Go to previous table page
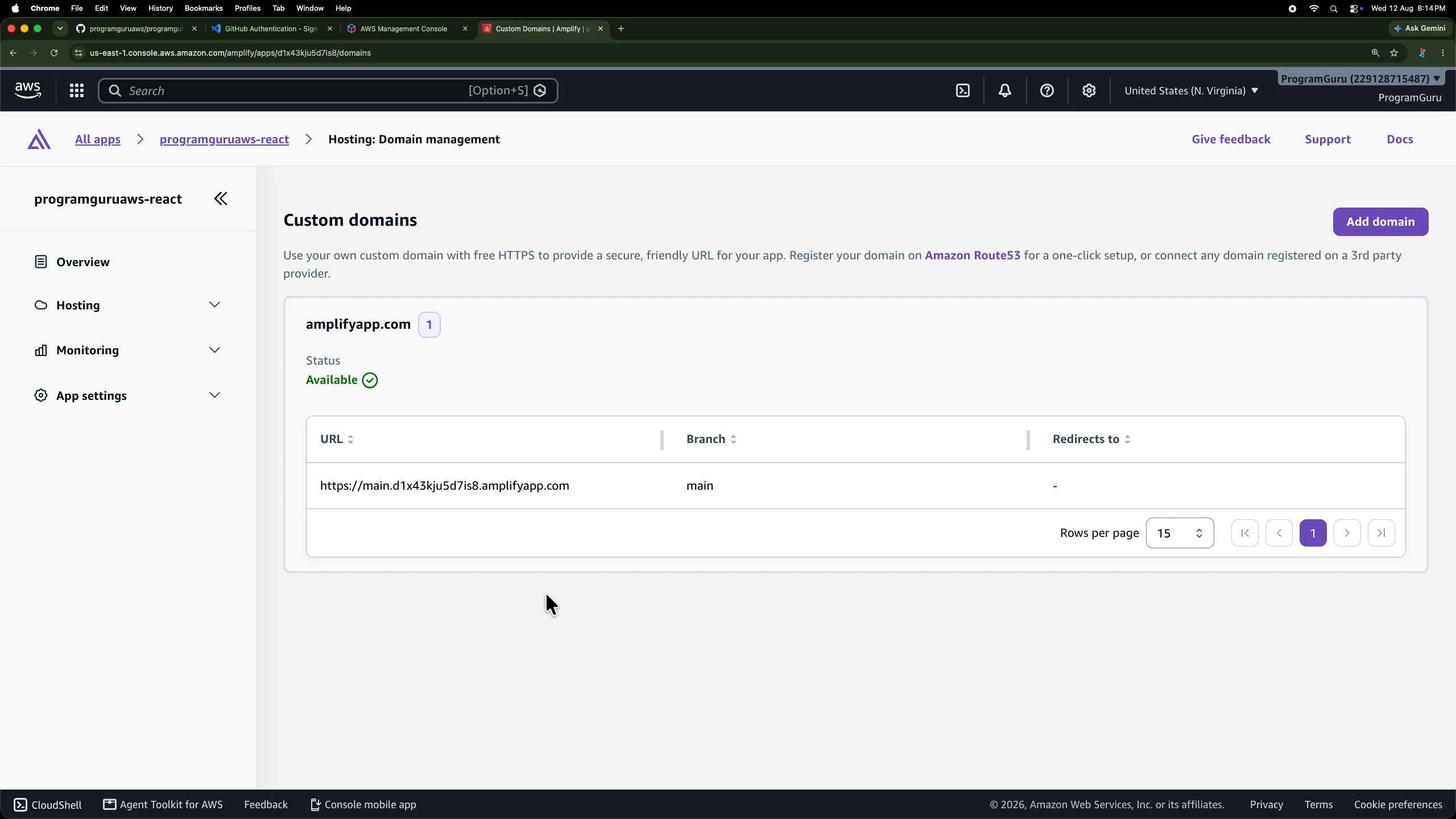Viewport: 1456px width, 819px height. coord(1279,533)
